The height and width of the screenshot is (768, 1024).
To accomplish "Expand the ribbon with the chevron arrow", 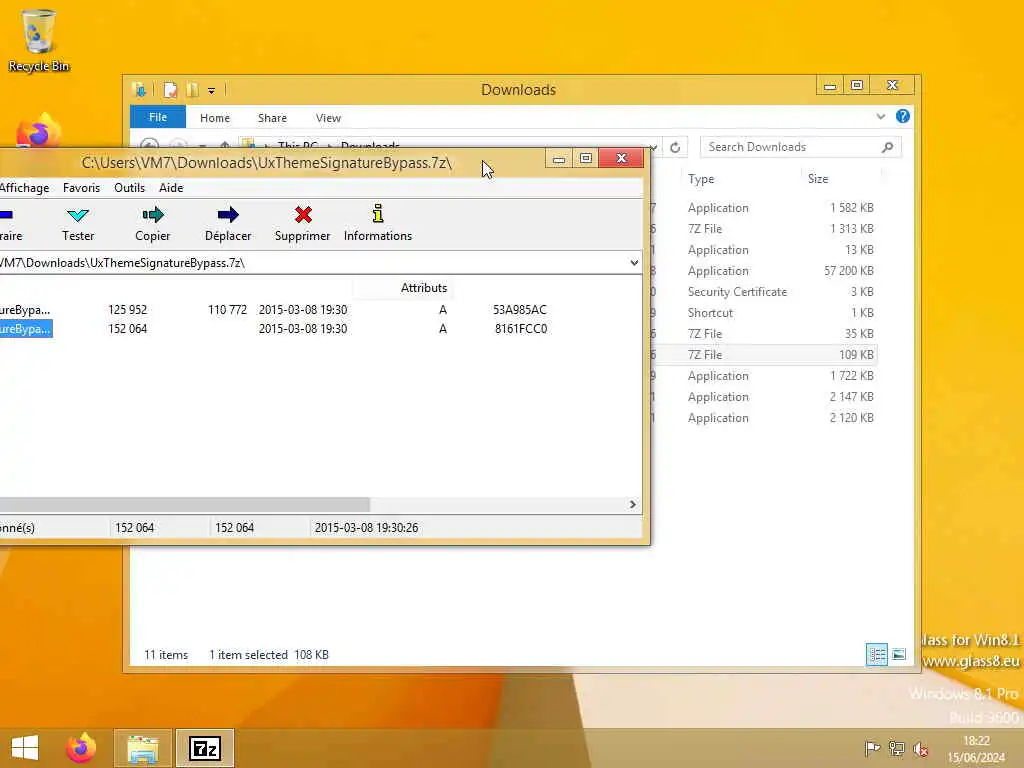I will [x=880, y=117].
